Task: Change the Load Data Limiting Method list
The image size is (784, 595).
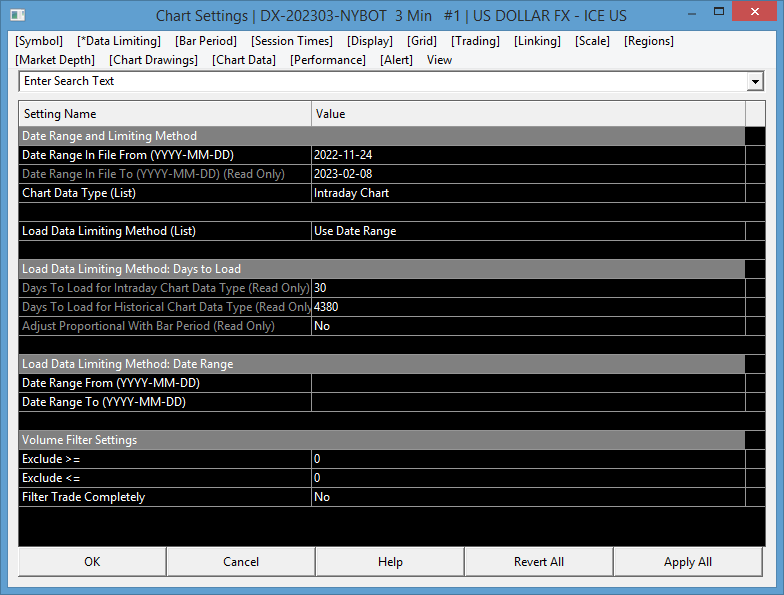Action: point(527,231)
